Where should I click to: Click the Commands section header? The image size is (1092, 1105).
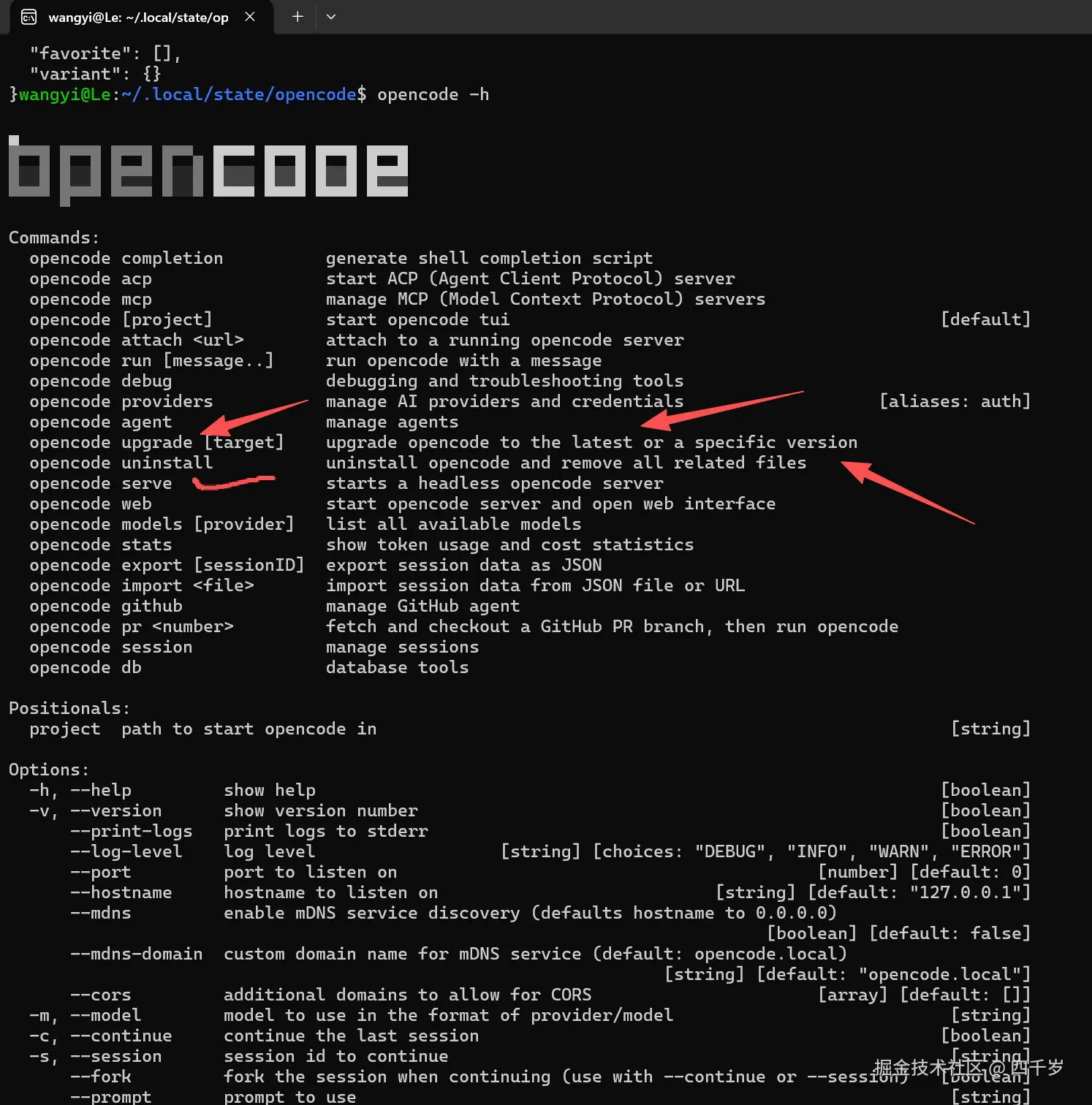[53, 237]
